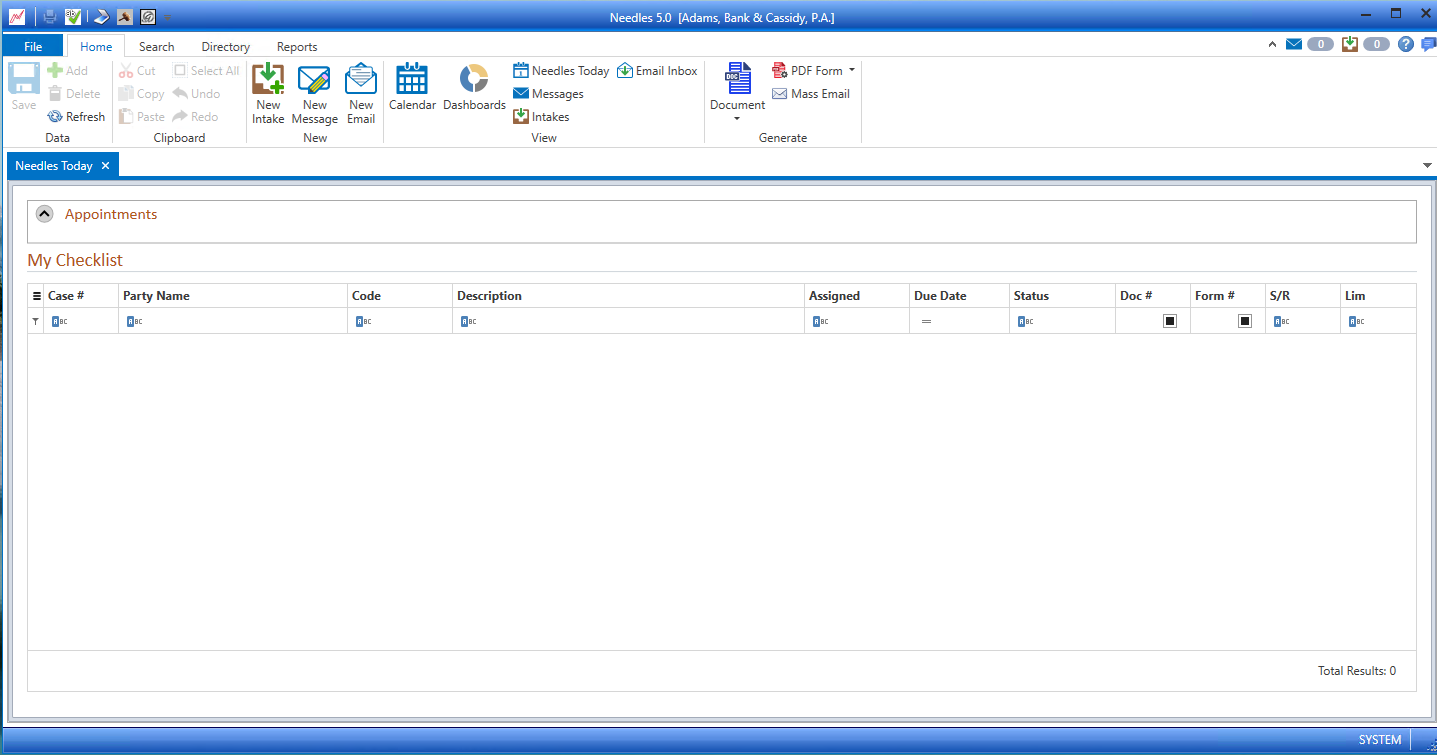
Task: Click the Description filter field
Action: [629, 321]
